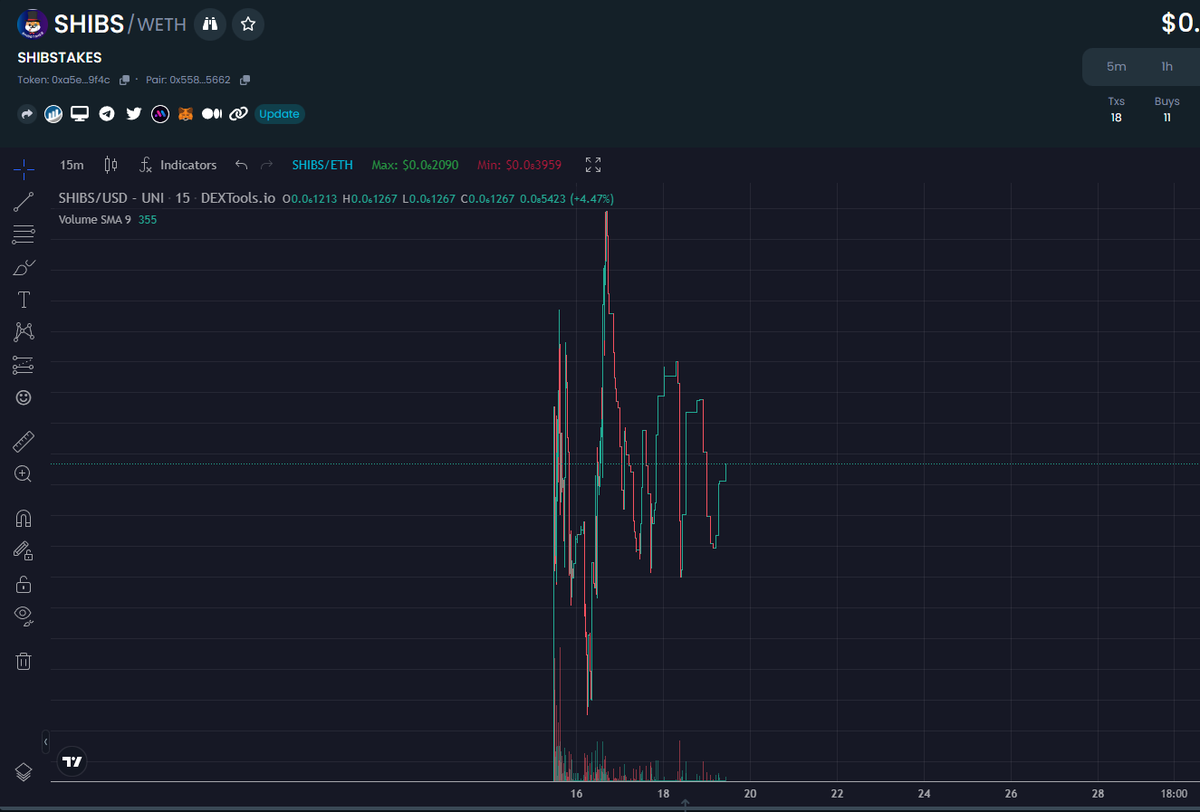Viewport: 1200px width, 812px height.
Task: Select the 1h timeframe tab
Action: coord(1167,67)
